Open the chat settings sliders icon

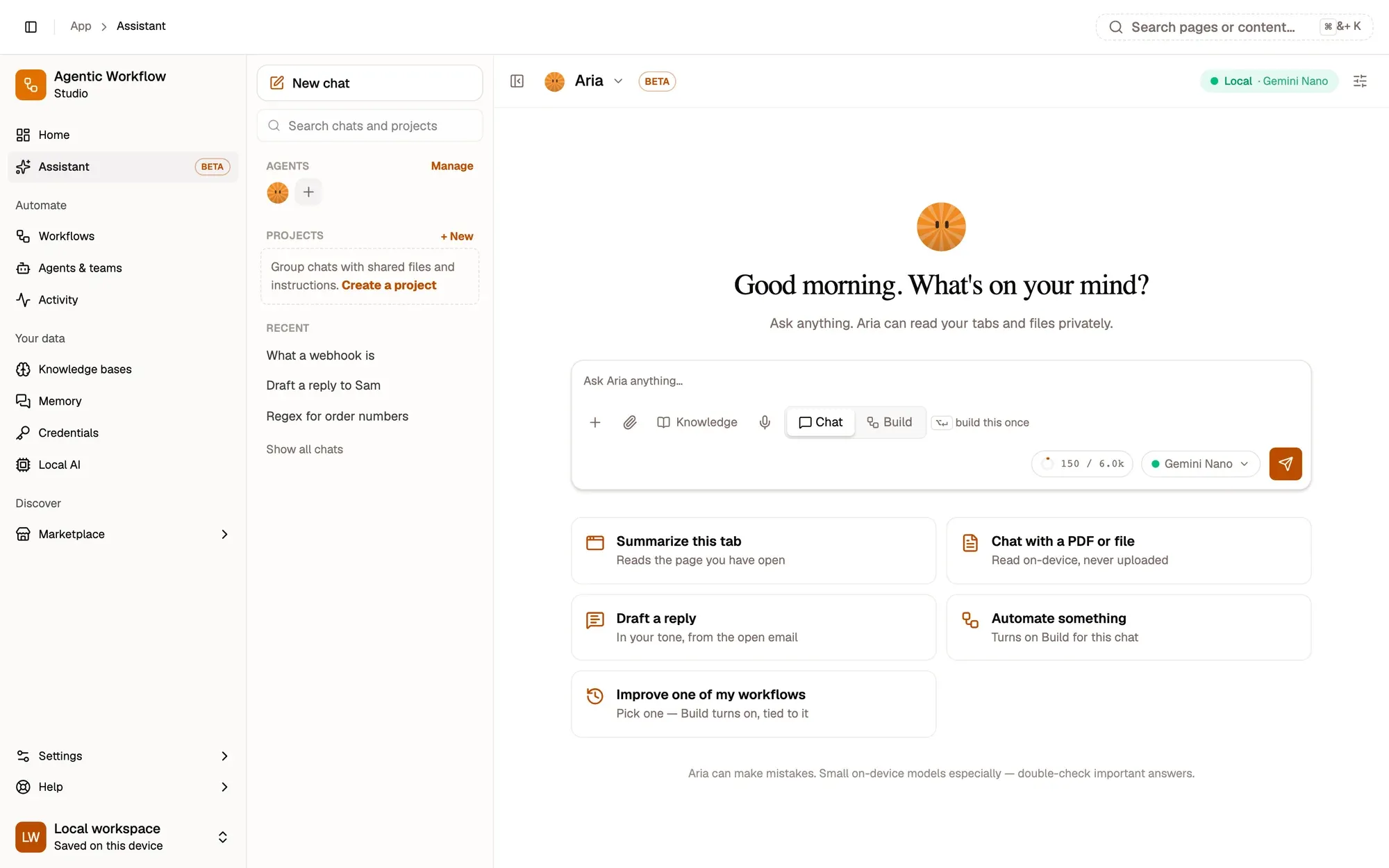pyautogui.click(x=1360, y=81)
